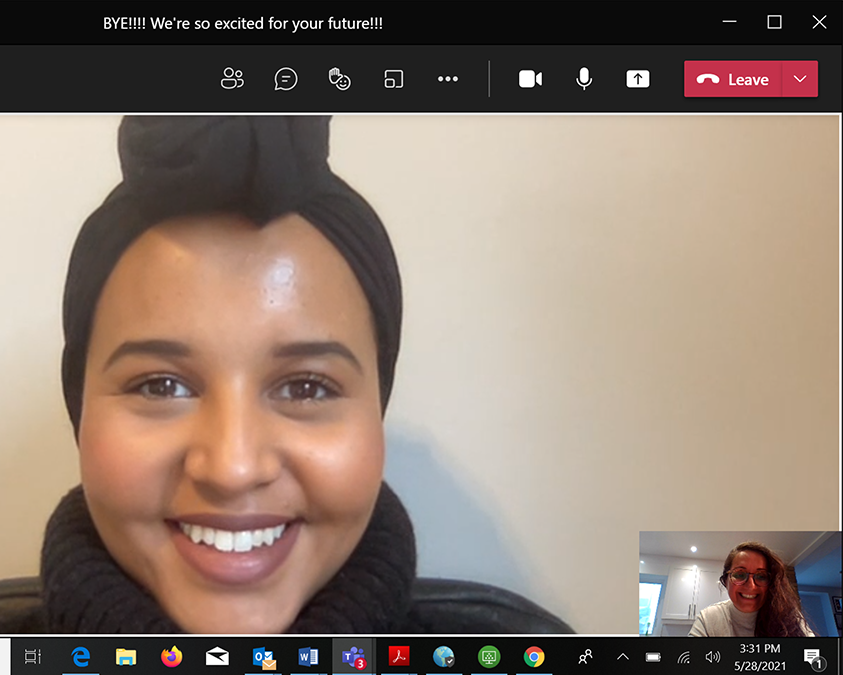Check the battery status icon
The height and width of the screenshot is (675, 843).
[x=653, y=657]
